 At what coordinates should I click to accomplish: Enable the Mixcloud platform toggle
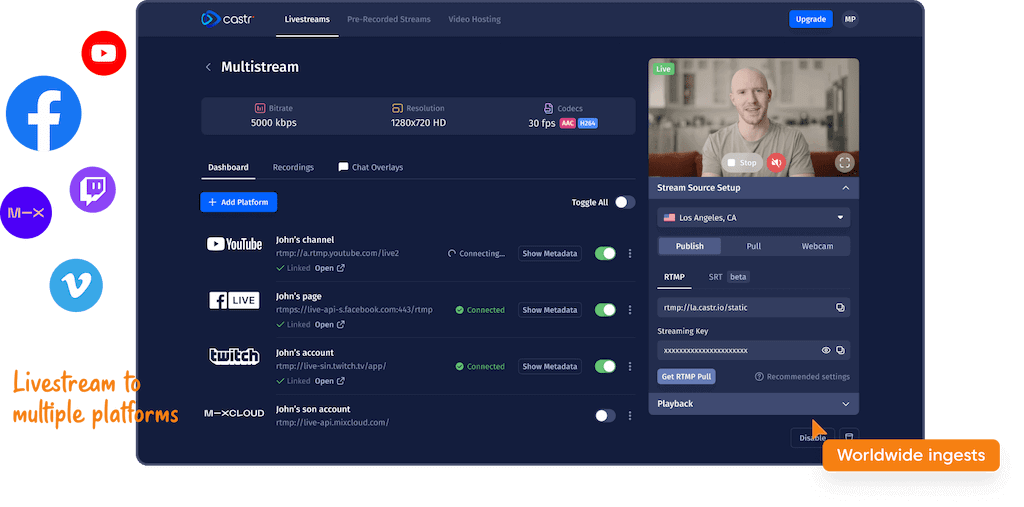pos(605,415)
